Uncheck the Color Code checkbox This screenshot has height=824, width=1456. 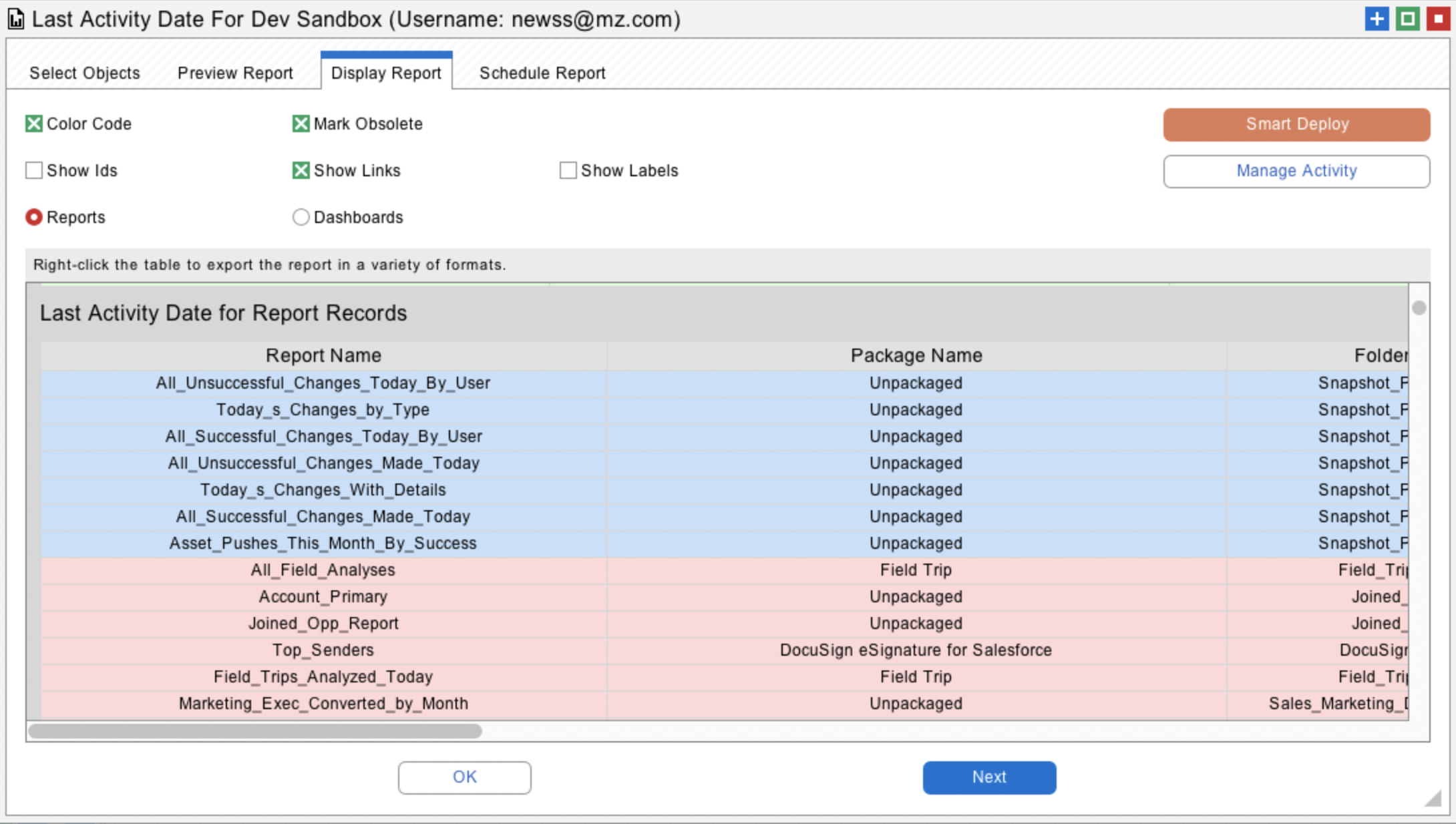click(34, 124)
